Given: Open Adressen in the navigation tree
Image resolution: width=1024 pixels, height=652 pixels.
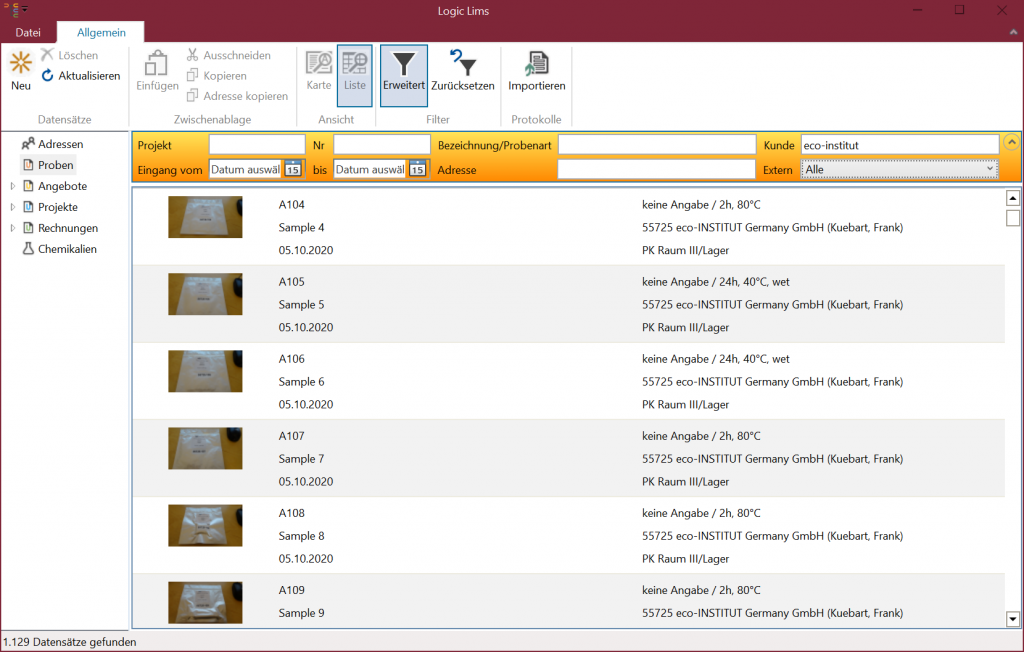Looking at the screenshot, I should click(60, 144).
